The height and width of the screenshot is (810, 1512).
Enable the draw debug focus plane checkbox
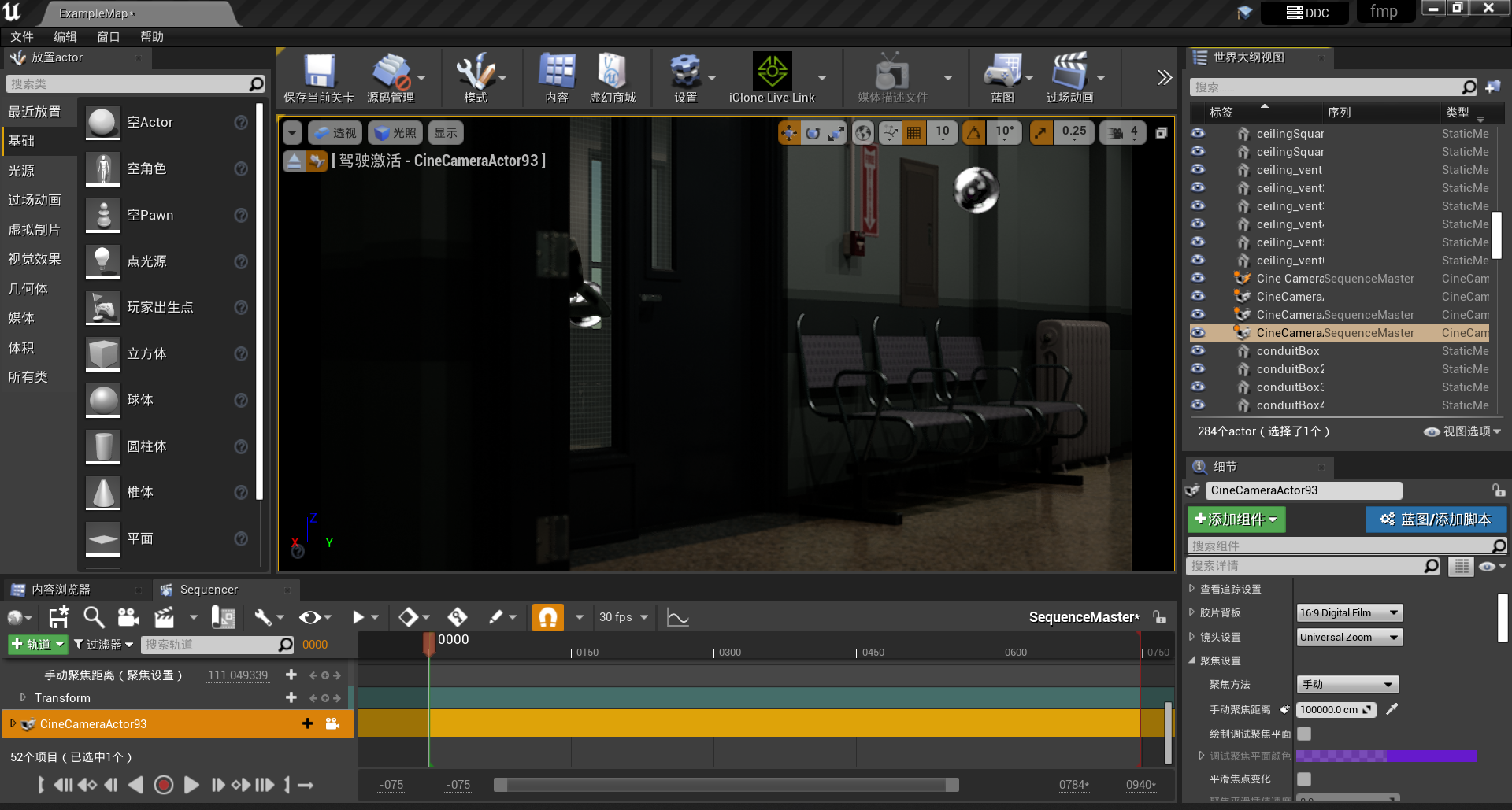[1305, 734]
